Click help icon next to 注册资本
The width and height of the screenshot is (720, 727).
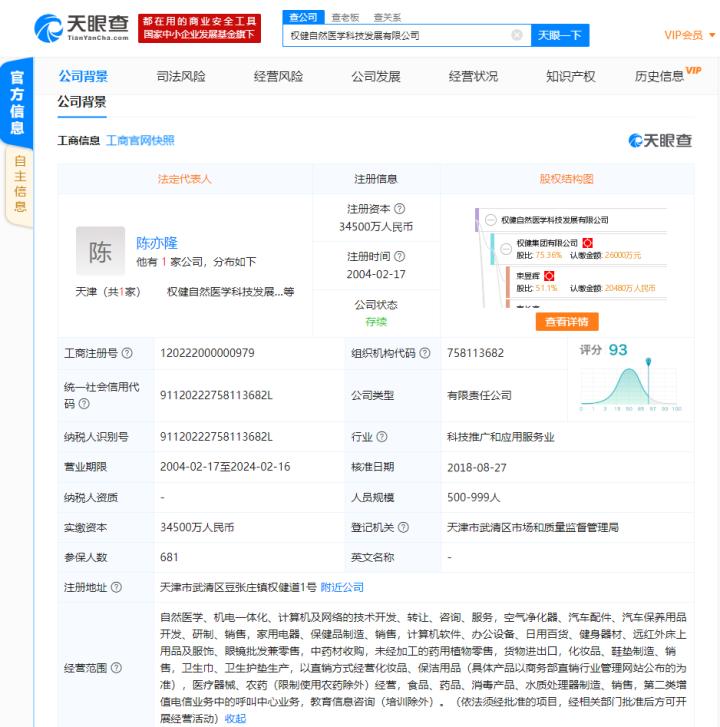[x=399, y=209]
